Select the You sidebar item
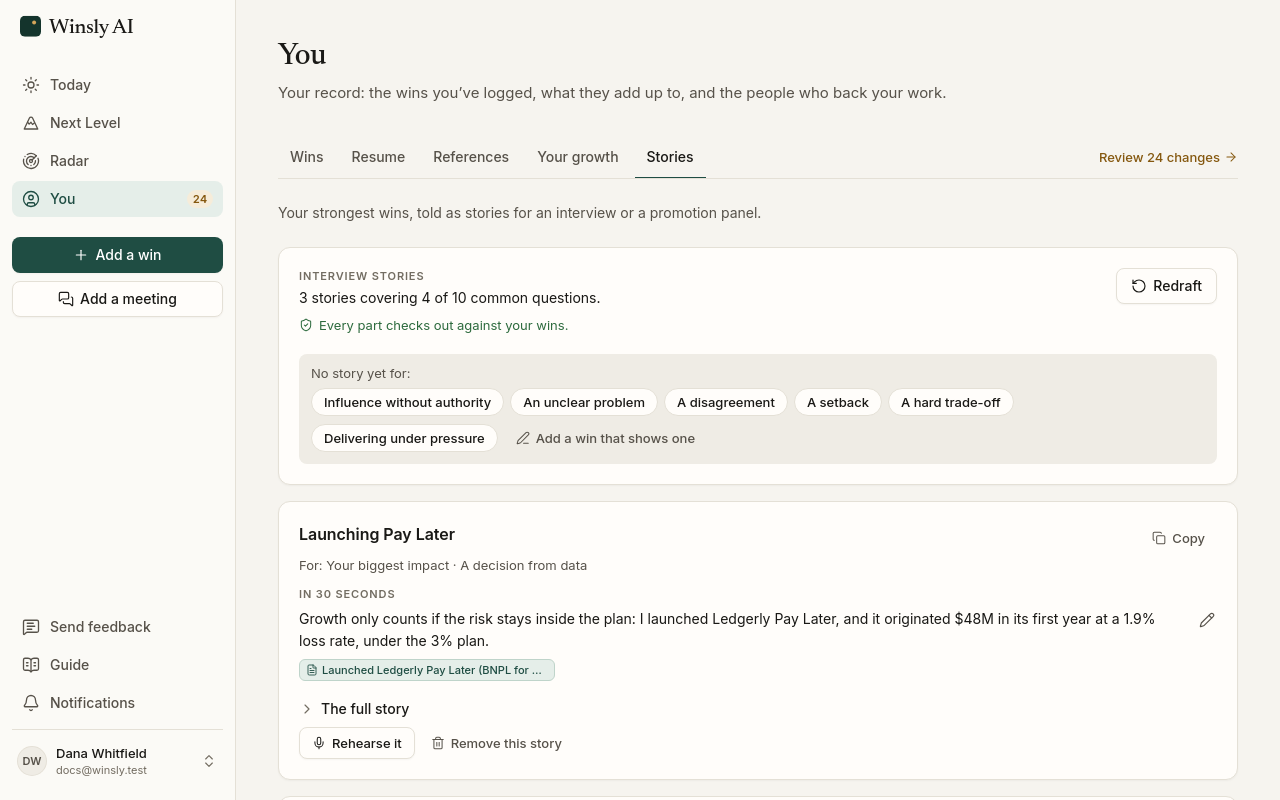 [117, 199]
